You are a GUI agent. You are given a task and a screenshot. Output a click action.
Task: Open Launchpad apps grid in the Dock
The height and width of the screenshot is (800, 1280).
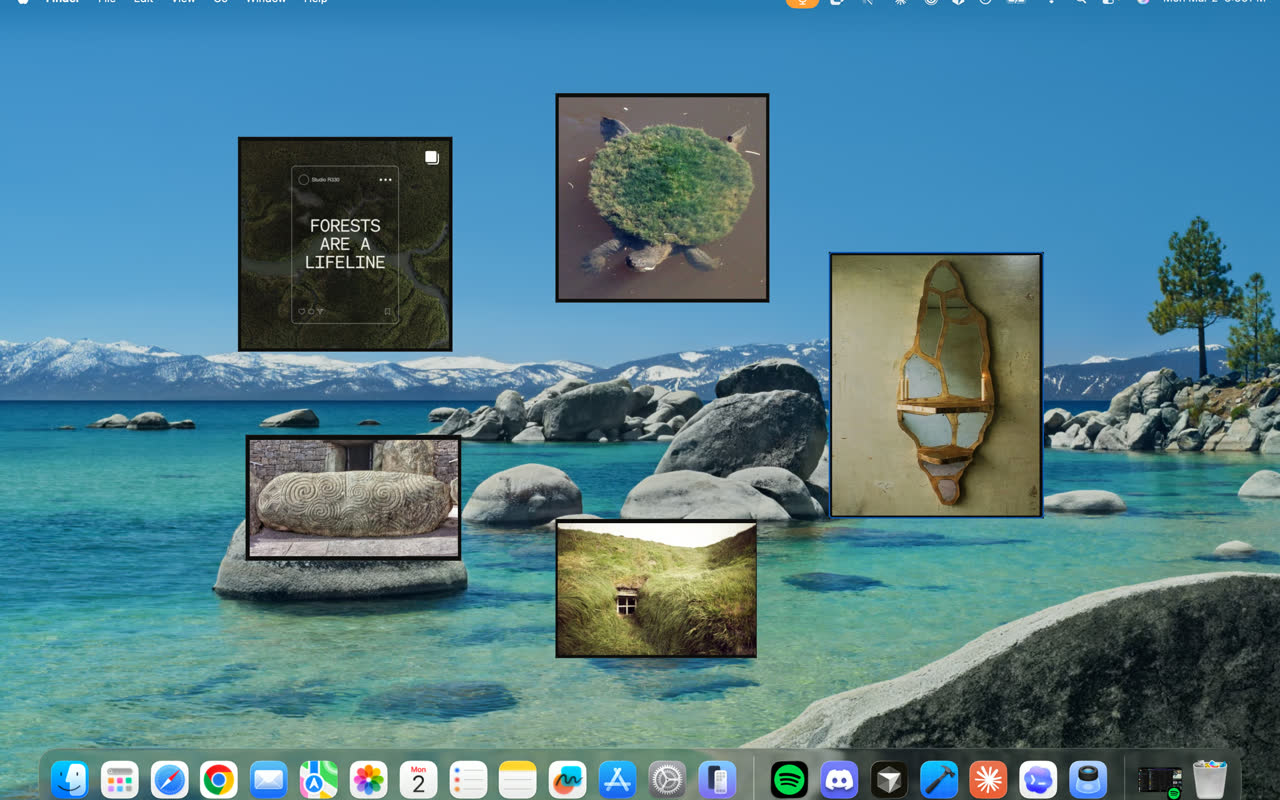coord(120,779)
